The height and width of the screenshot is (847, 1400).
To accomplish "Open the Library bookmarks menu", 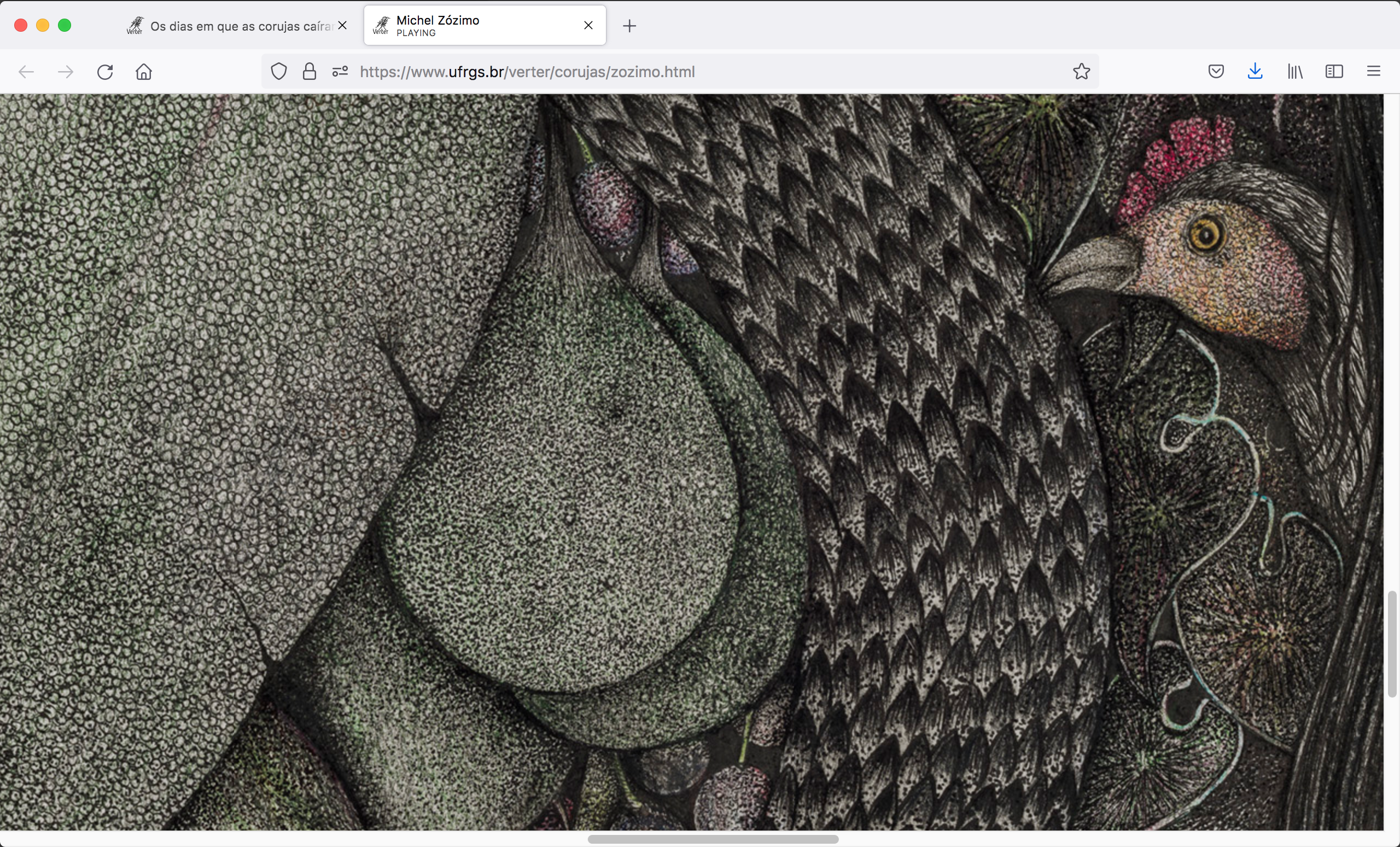I will pyautogui.click(x=1295, y=72).
